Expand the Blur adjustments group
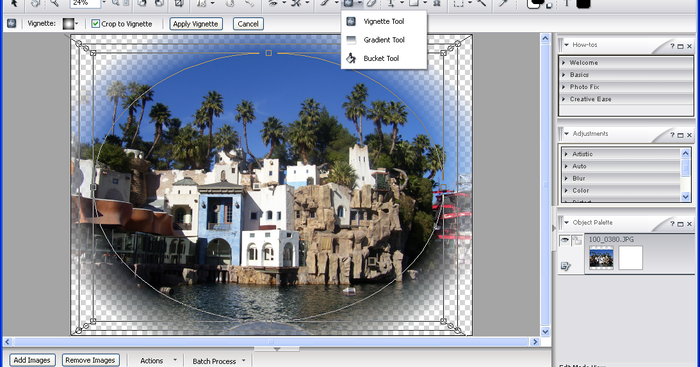 (x=621, y=178)
